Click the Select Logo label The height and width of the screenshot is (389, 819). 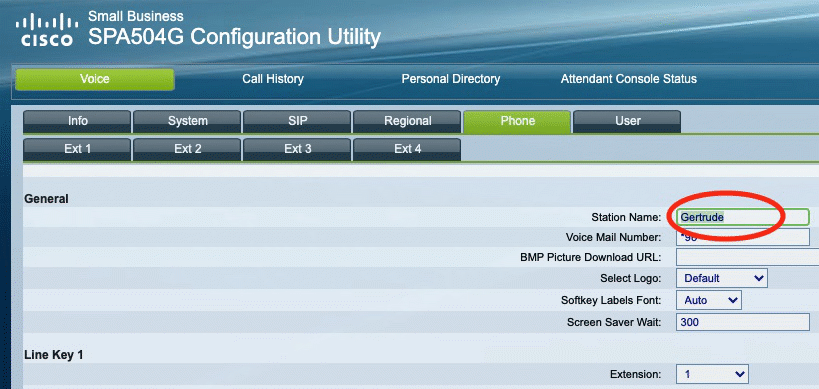coord(631,278)
